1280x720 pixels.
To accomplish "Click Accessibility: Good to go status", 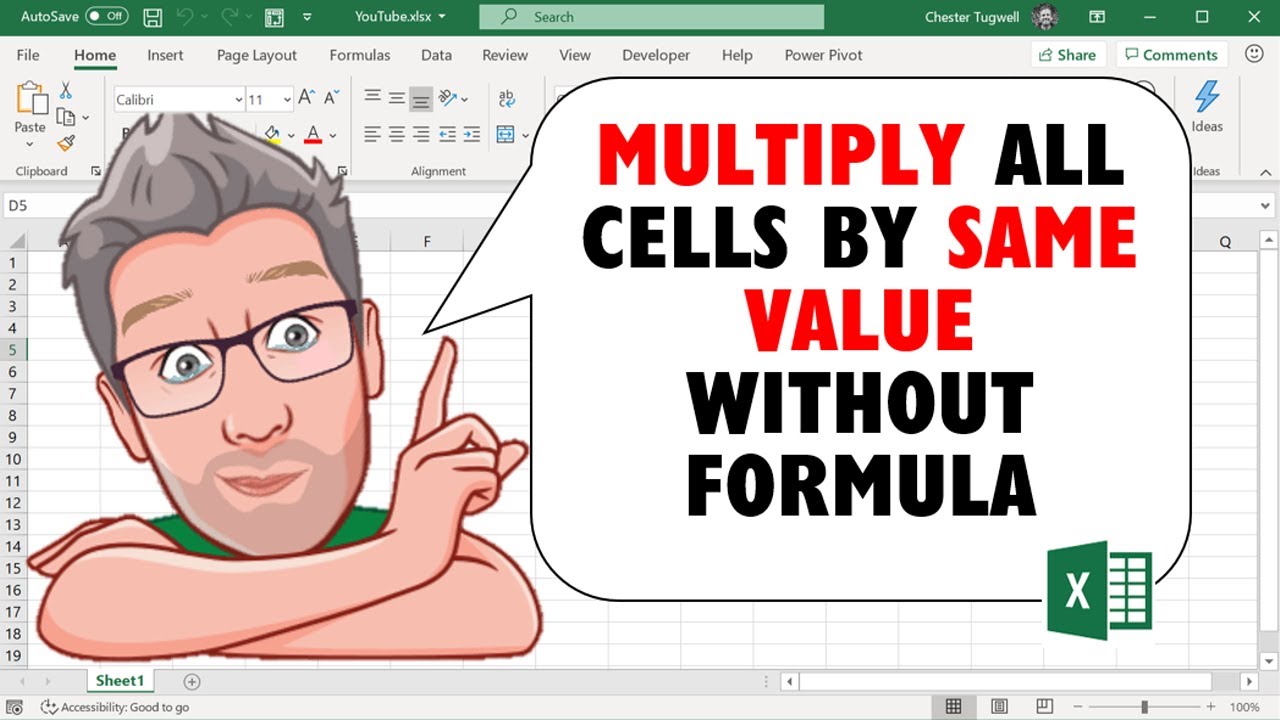I will click(x=115, y=707).
